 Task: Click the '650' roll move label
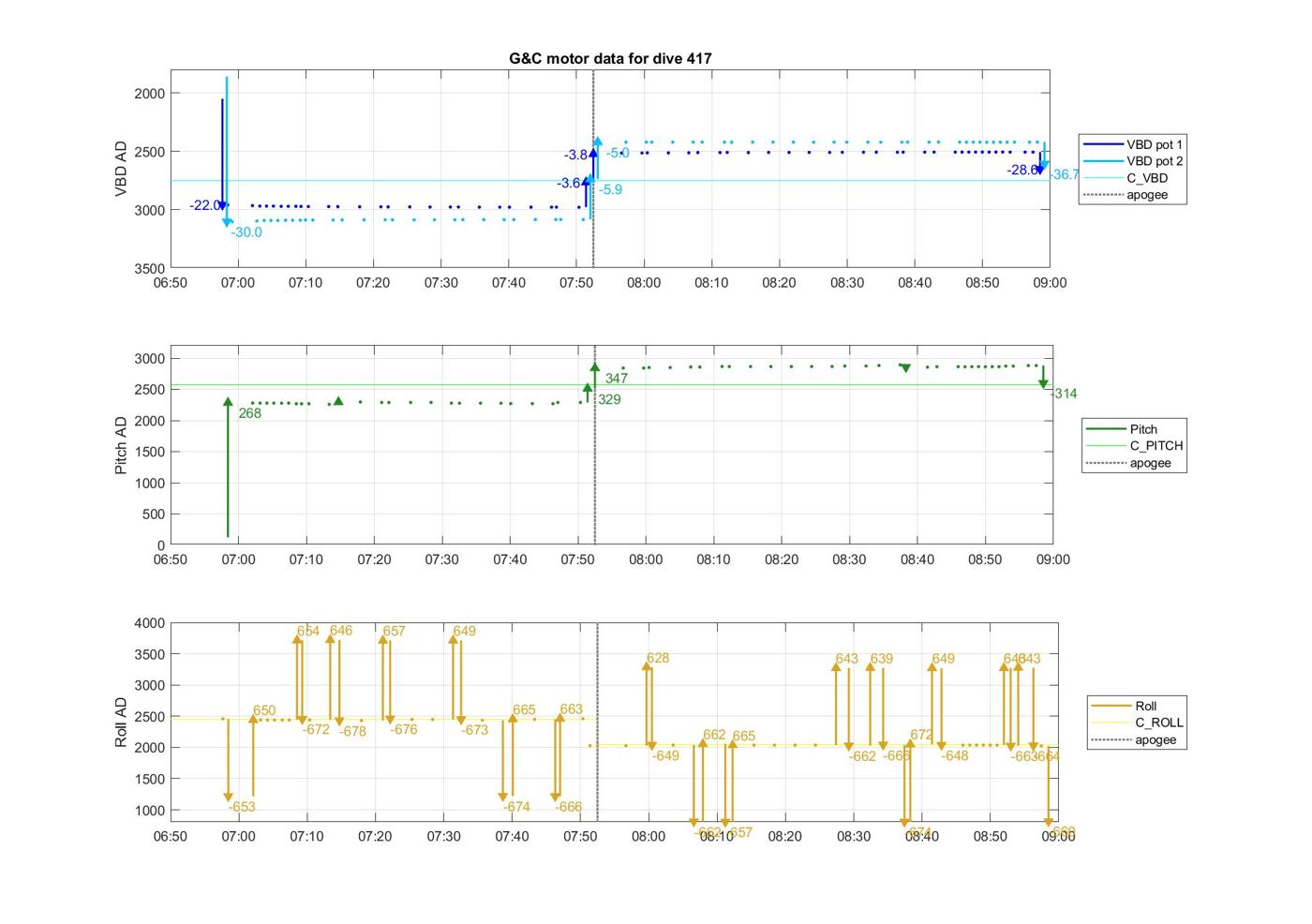(x=264, y=711)
